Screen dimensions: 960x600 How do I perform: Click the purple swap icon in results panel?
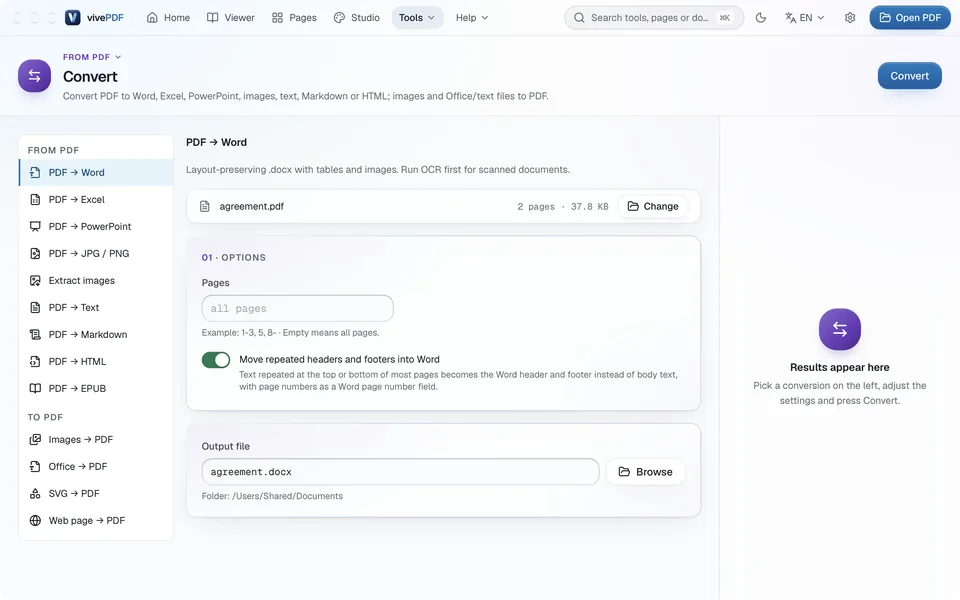pos(839,329)
